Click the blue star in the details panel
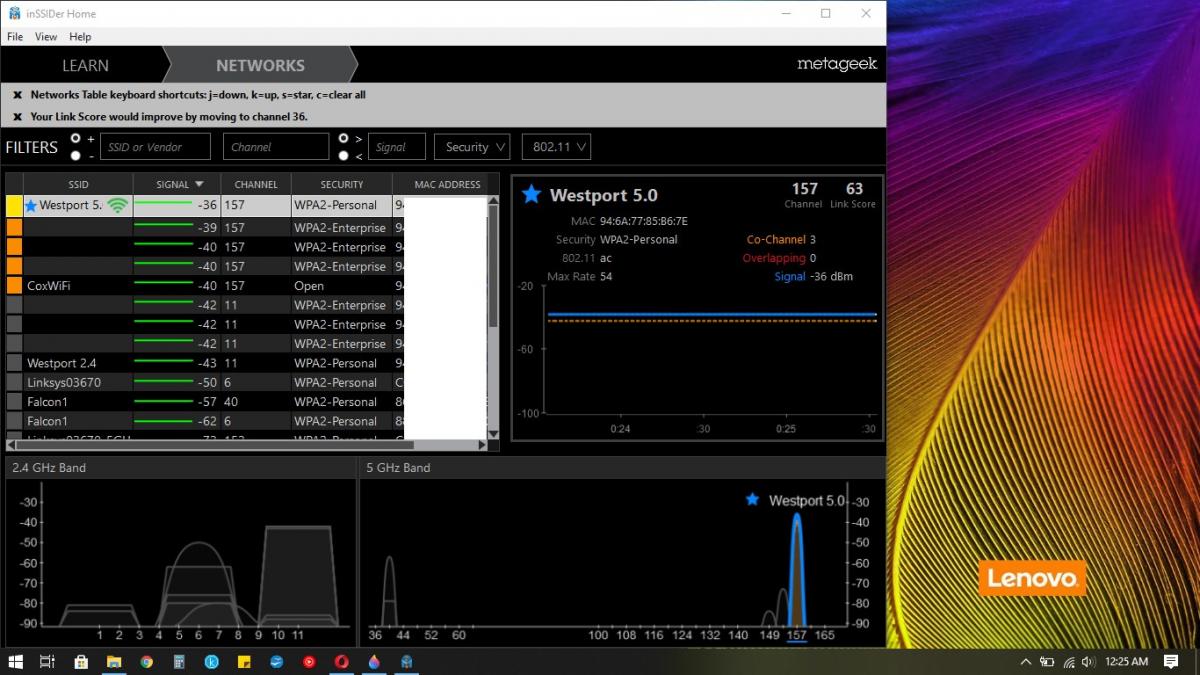The width and height of the screenshot is (1200, 675). pyautogui.click(x=531, y=194)
